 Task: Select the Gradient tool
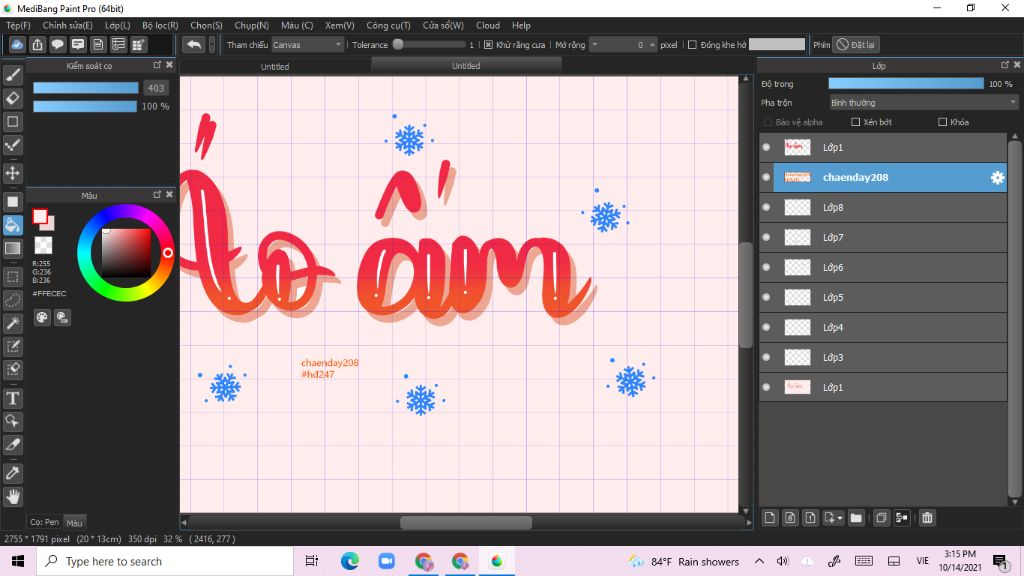click(x=12, y=248)
